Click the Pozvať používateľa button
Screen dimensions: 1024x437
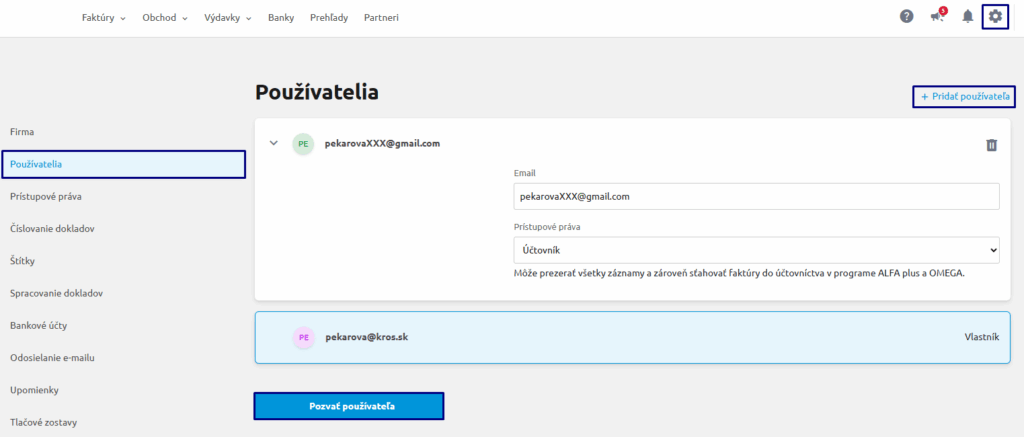coord(348,406)
